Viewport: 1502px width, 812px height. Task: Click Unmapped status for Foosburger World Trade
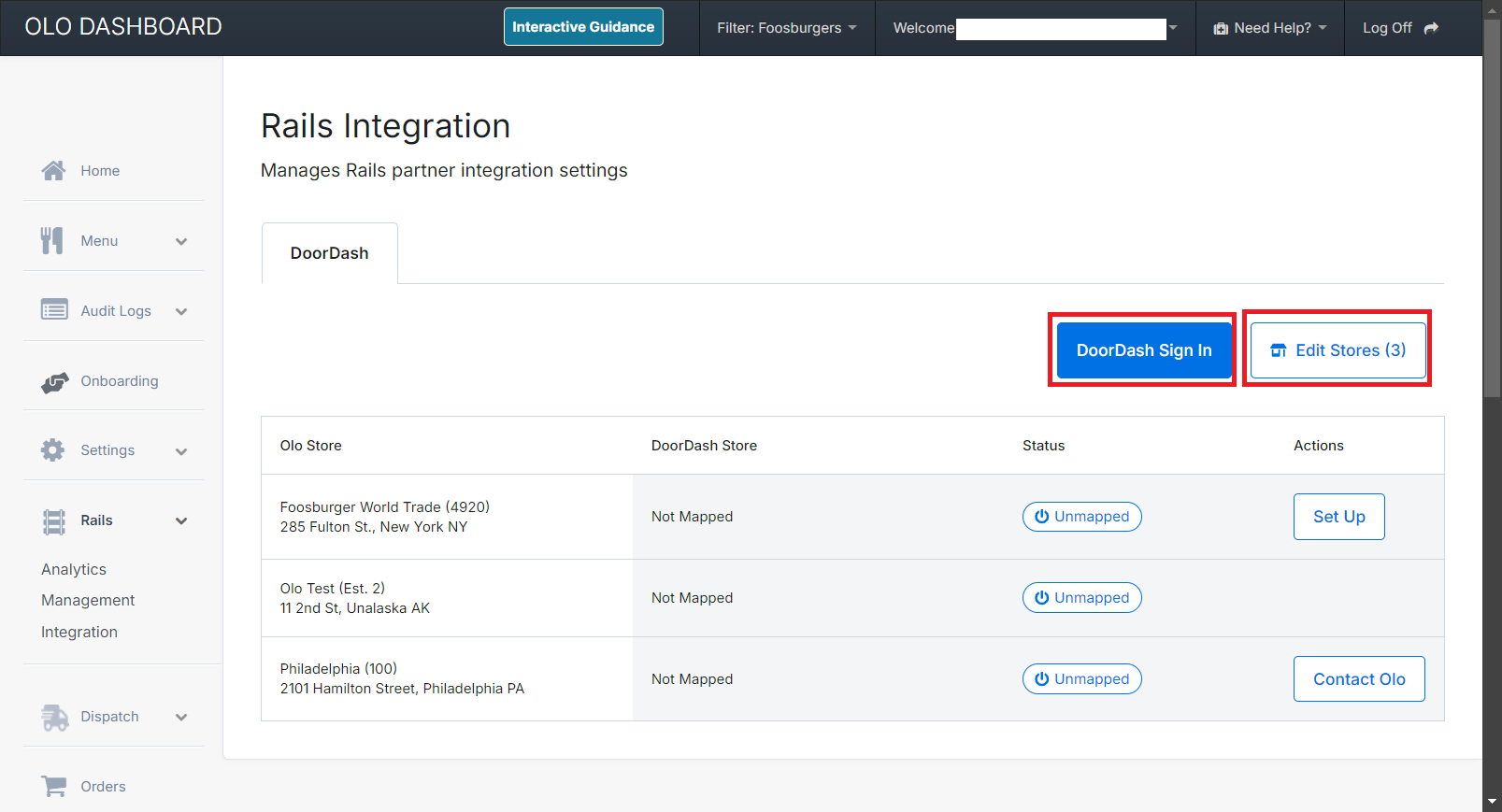coord(1082,517)
